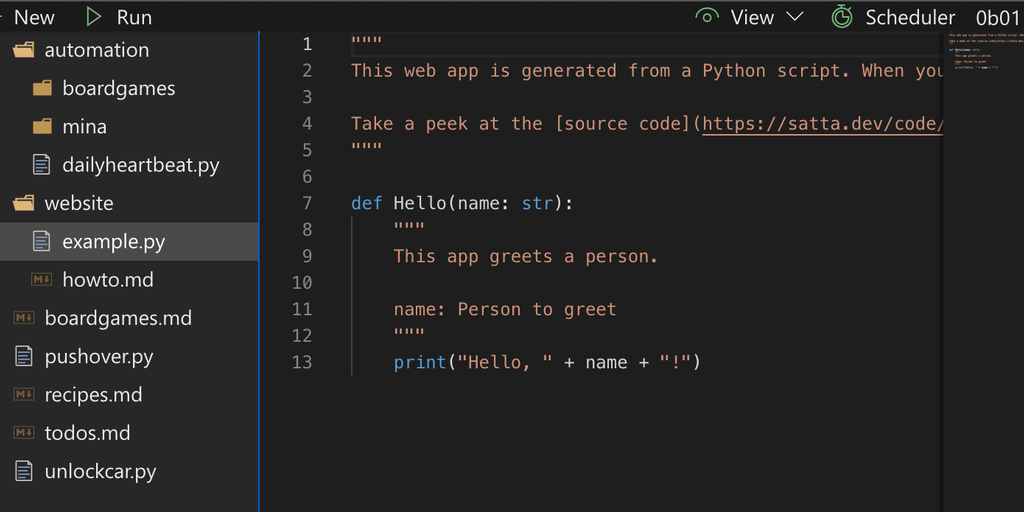Open boardgames.md in the file list
Screen dimensions: 1024x512
[x=118, y=318]
